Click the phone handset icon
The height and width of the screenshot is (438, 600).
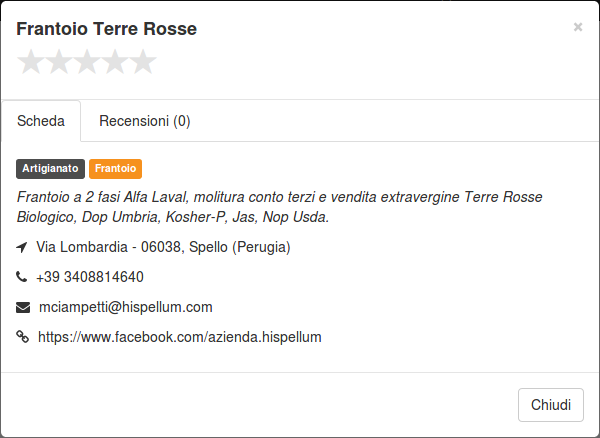[x=21, y=277]
